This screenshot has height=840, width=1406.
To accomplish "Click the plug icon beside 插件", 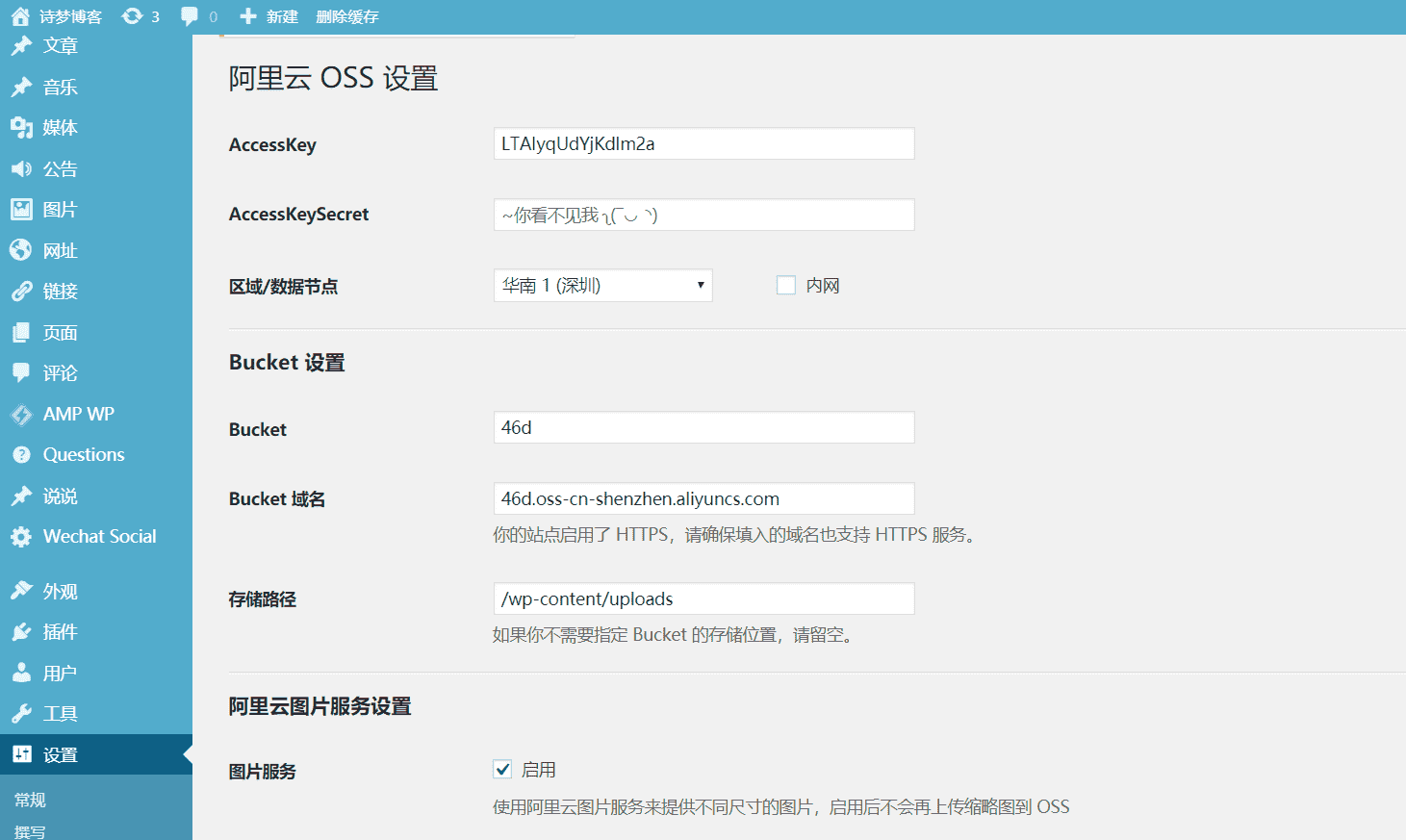I will click(21, 631).
